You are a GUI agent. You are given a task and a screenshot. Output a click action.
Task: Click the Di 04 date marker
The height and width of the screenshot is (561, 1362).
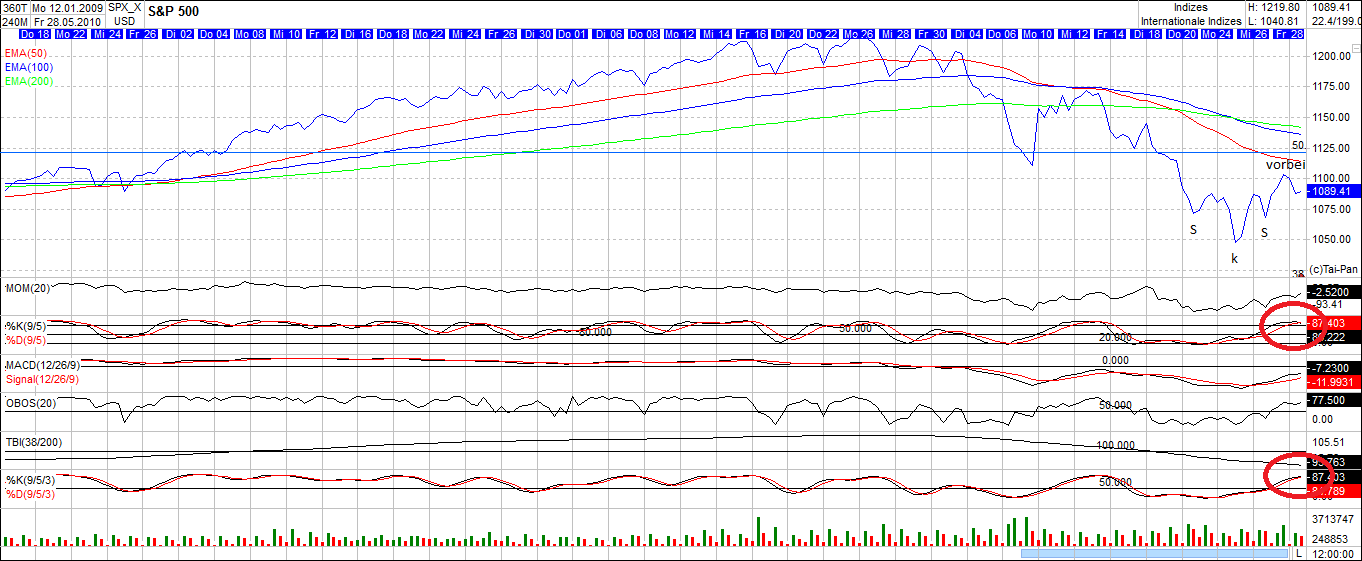click(968, 34)
